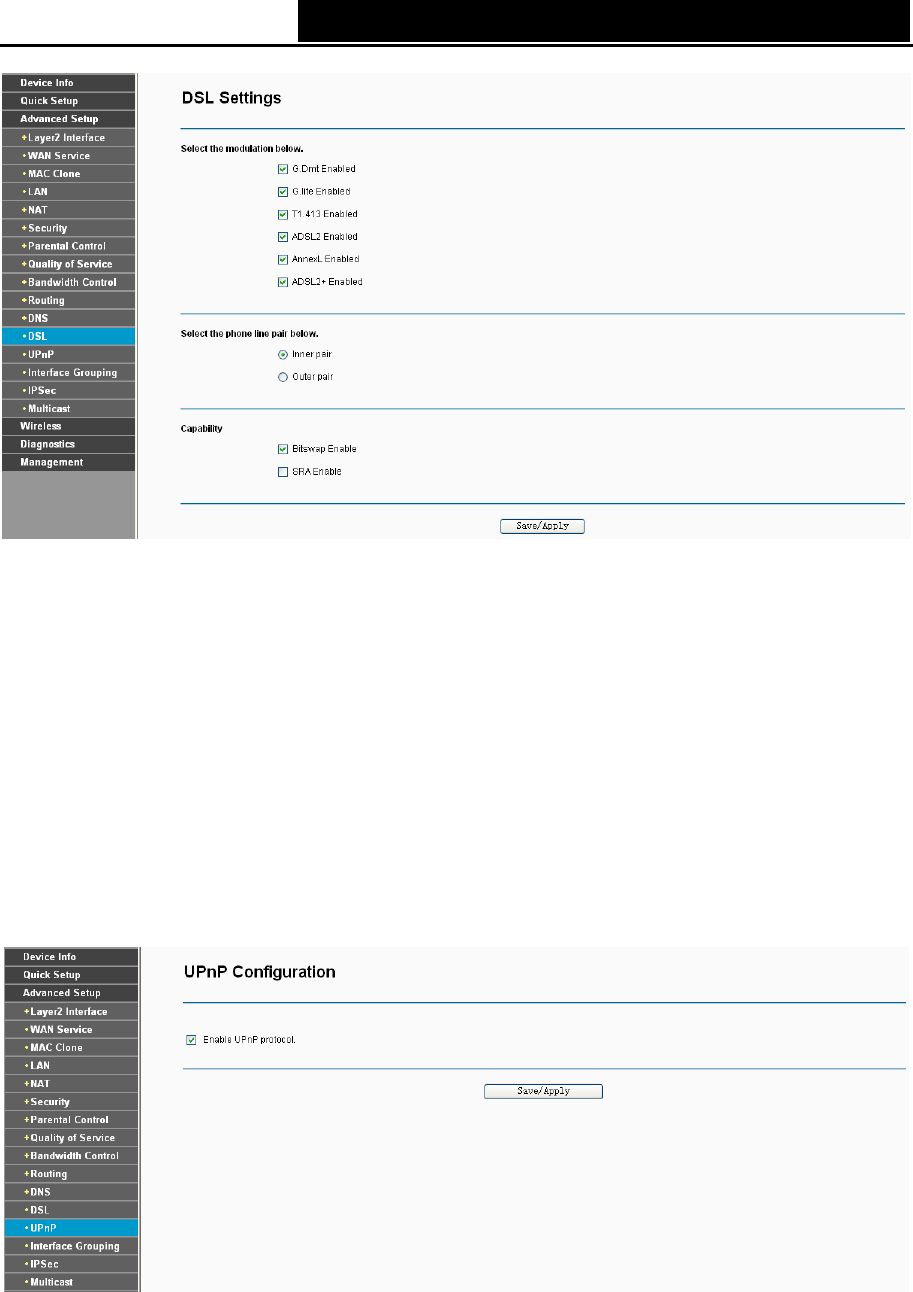This screenshot has height=1292, width=913.
Task: Expand Security in DSL Settings sidebar
Action: 68,228
